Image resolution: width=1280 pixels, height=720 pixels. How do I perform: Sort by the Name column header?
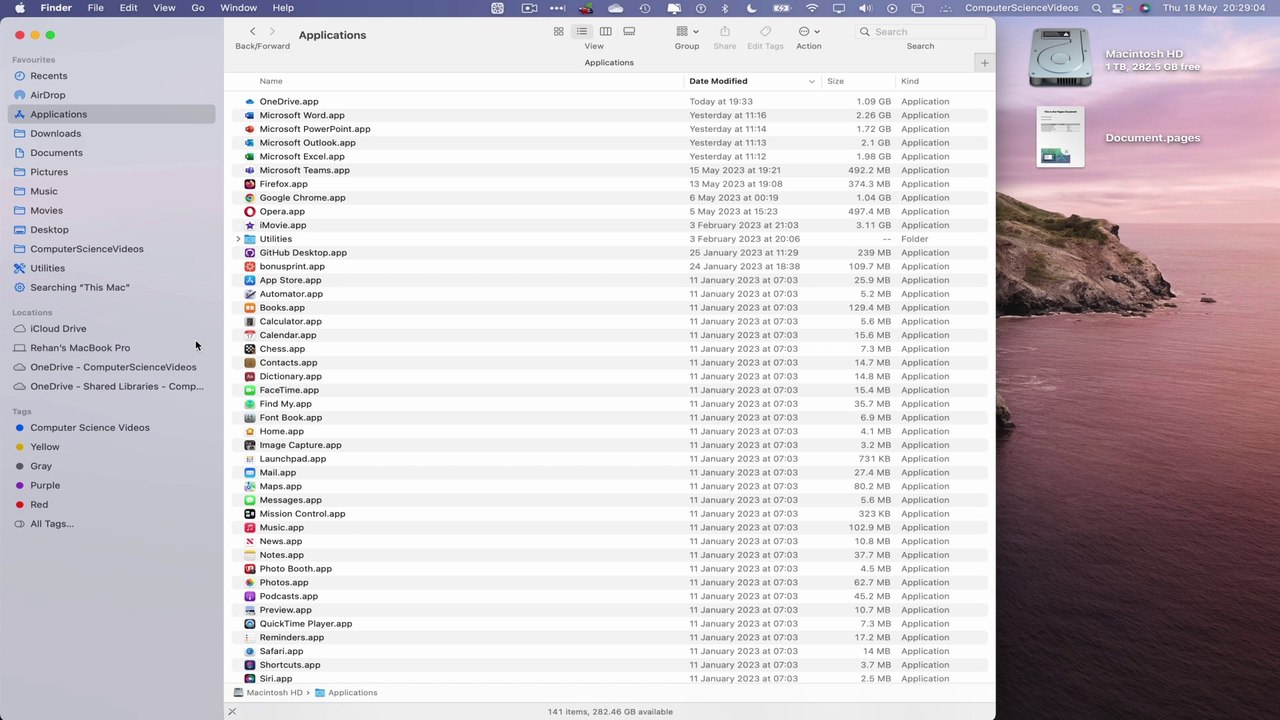pyautogui.click(x=271, y=81)
